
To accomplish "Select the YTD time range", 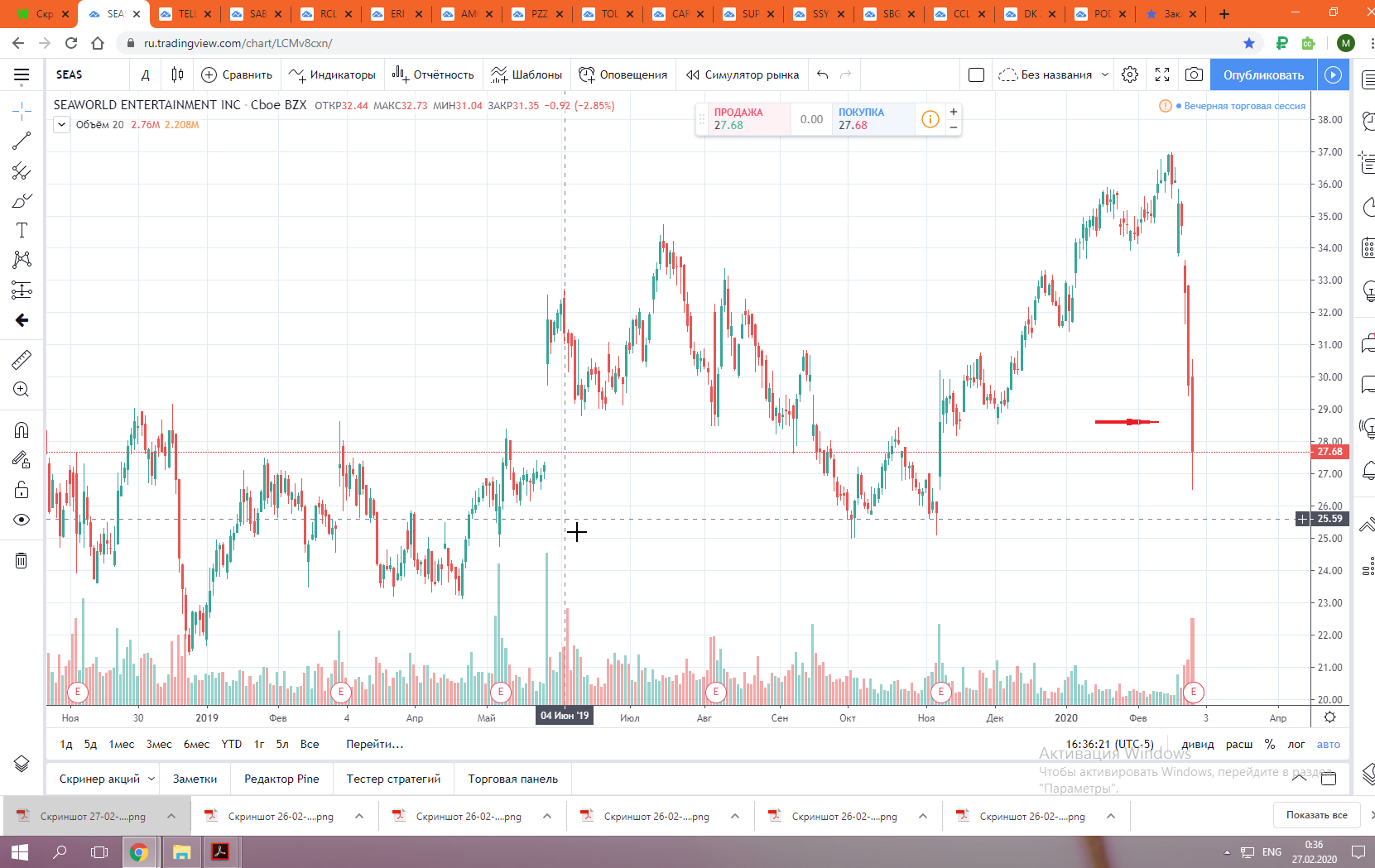I will click(x=232, y=744).
